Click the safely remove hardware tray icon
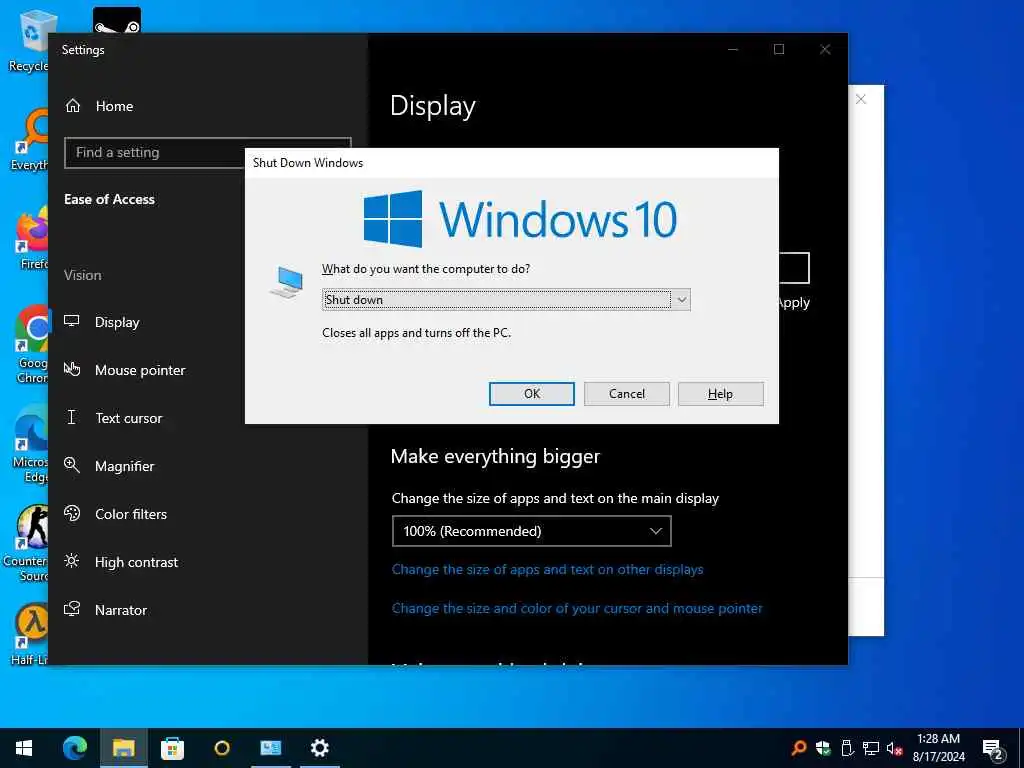This screenshot has width=1024, height=768. 847,748
